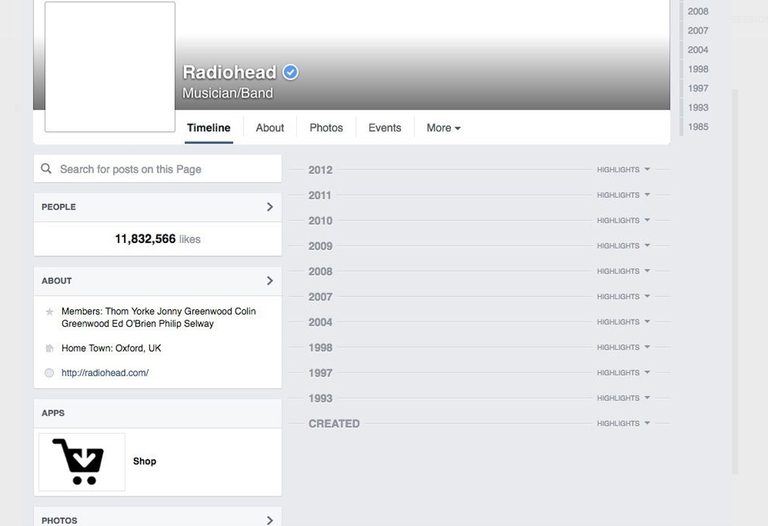
Task: Click the home town building icon
Action: point(49,348)
